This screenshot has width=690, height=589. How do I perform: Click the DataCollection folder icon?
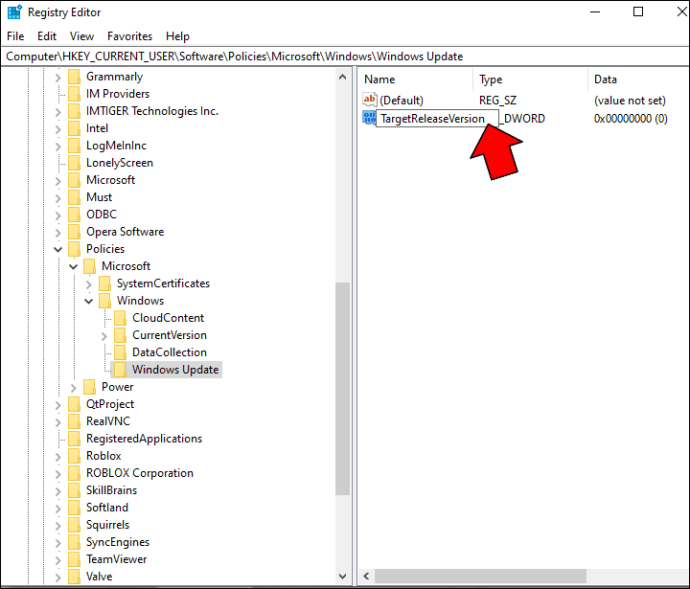click(x=120, y=352)
